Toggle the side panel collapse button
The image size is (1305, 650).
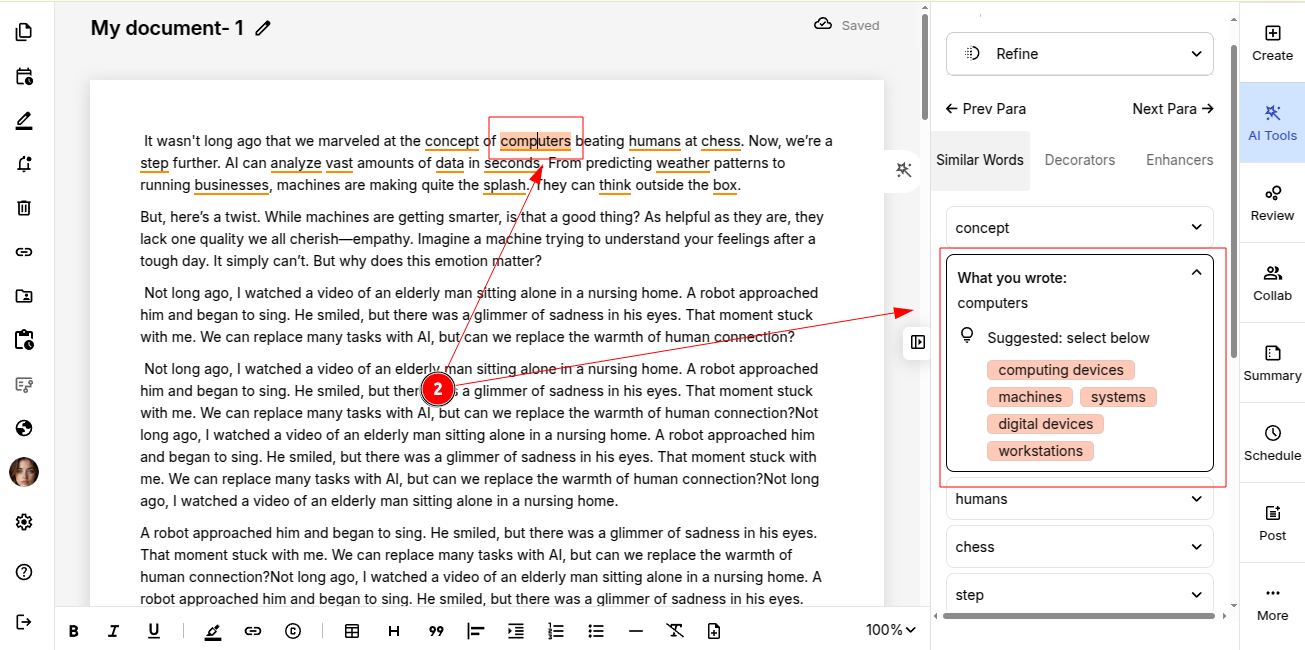click(918, 342)
